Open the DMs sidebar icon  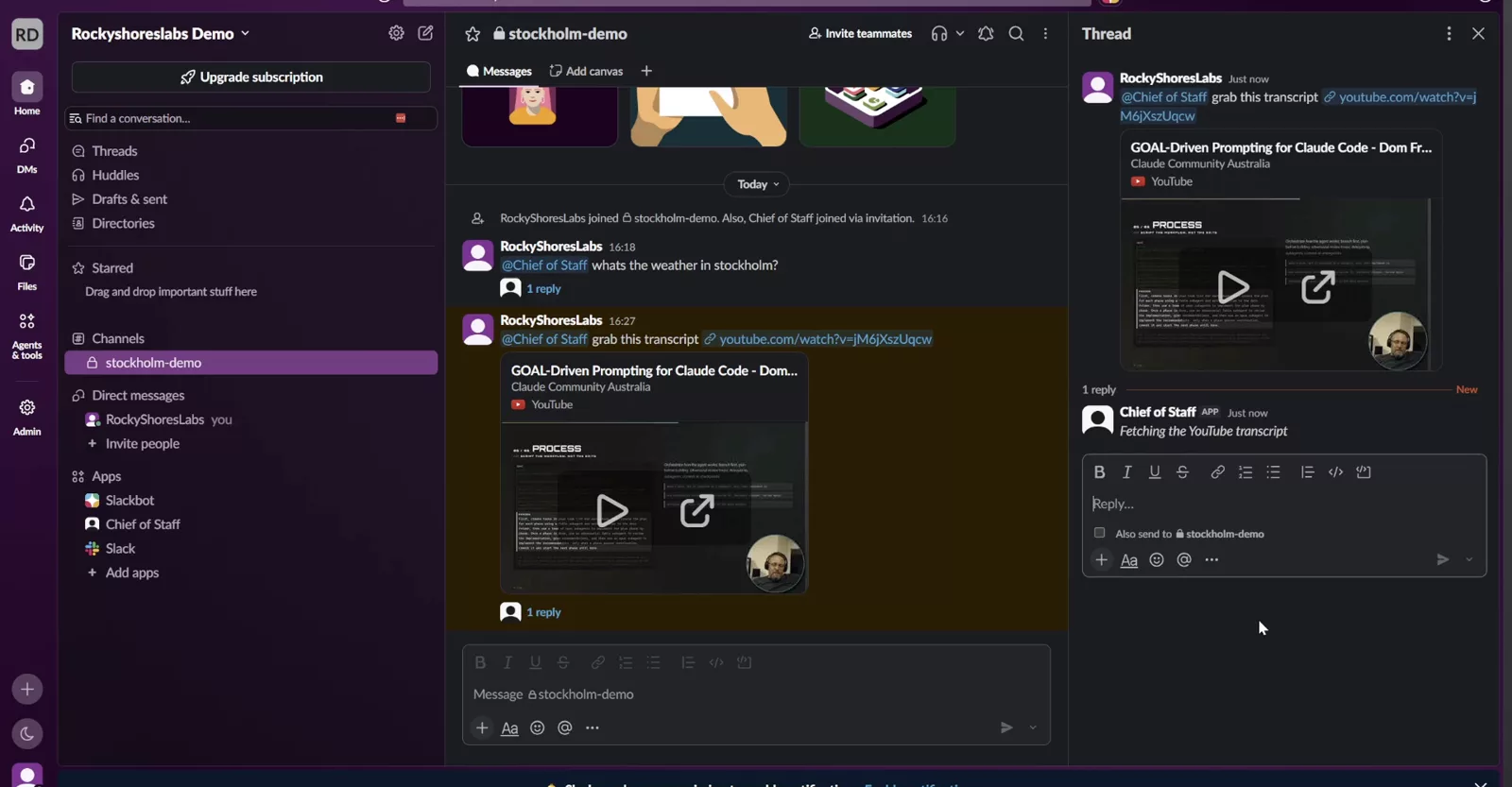click(26, 155)
